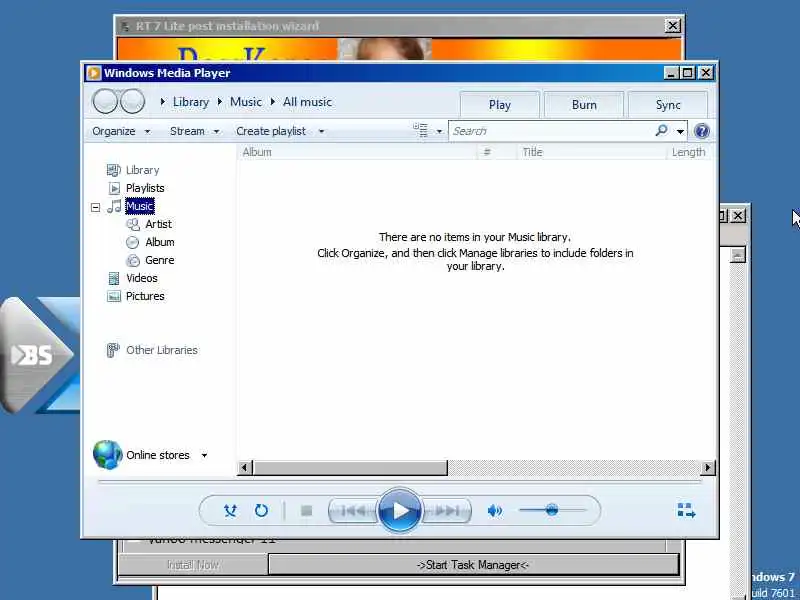The height and width of the screenshot is (600, 800).
Task: Collapse the Music tree node
Action: point(95,207)
